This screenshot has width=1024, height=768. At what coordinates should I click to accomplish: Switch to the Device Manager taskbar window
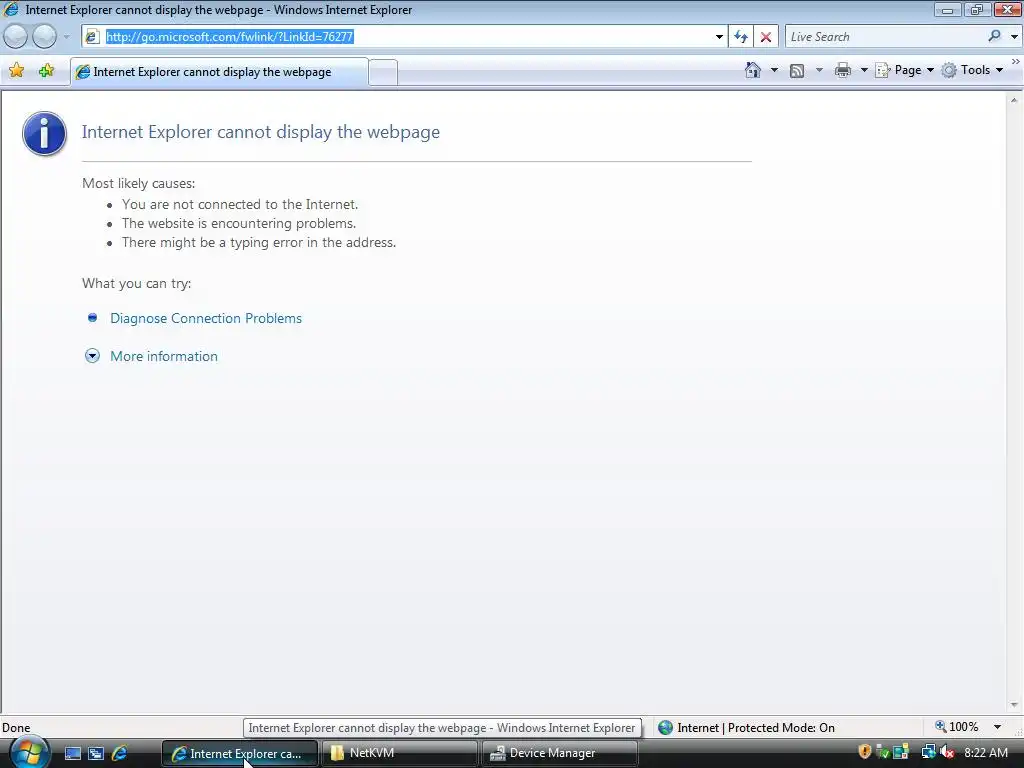tap(560, 754)
